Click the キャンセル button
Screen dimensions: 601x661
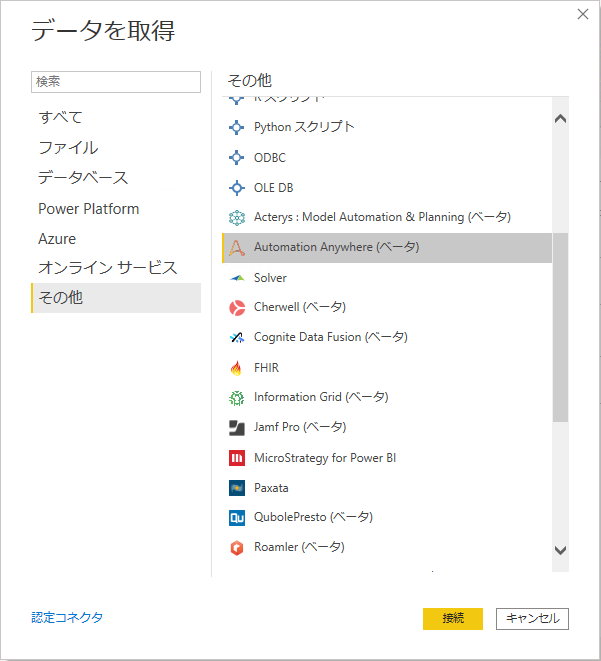532,618
